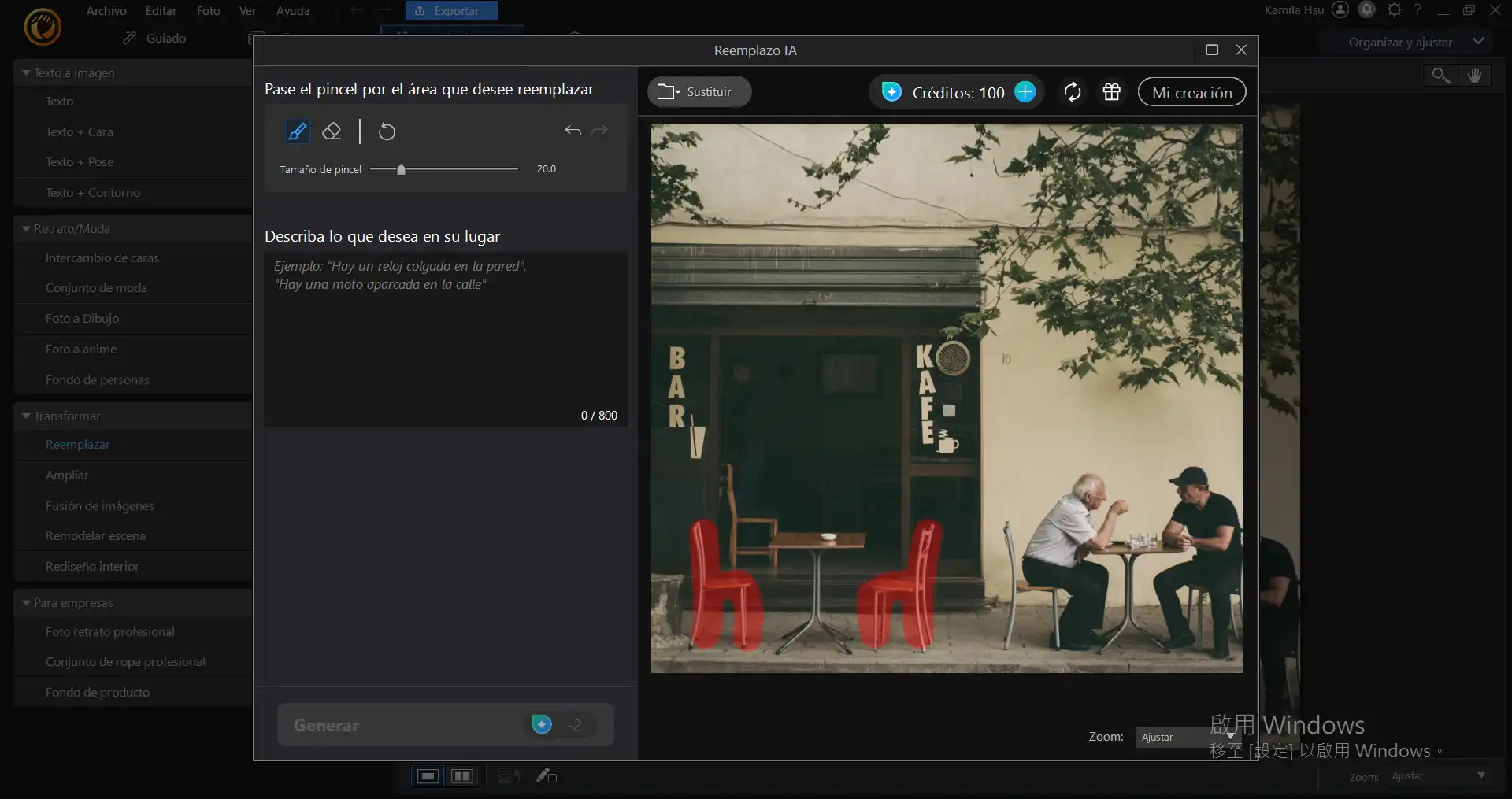Click the refresh credits icon
This screenshot has width=1512, height=799.
pos(1072,92)
